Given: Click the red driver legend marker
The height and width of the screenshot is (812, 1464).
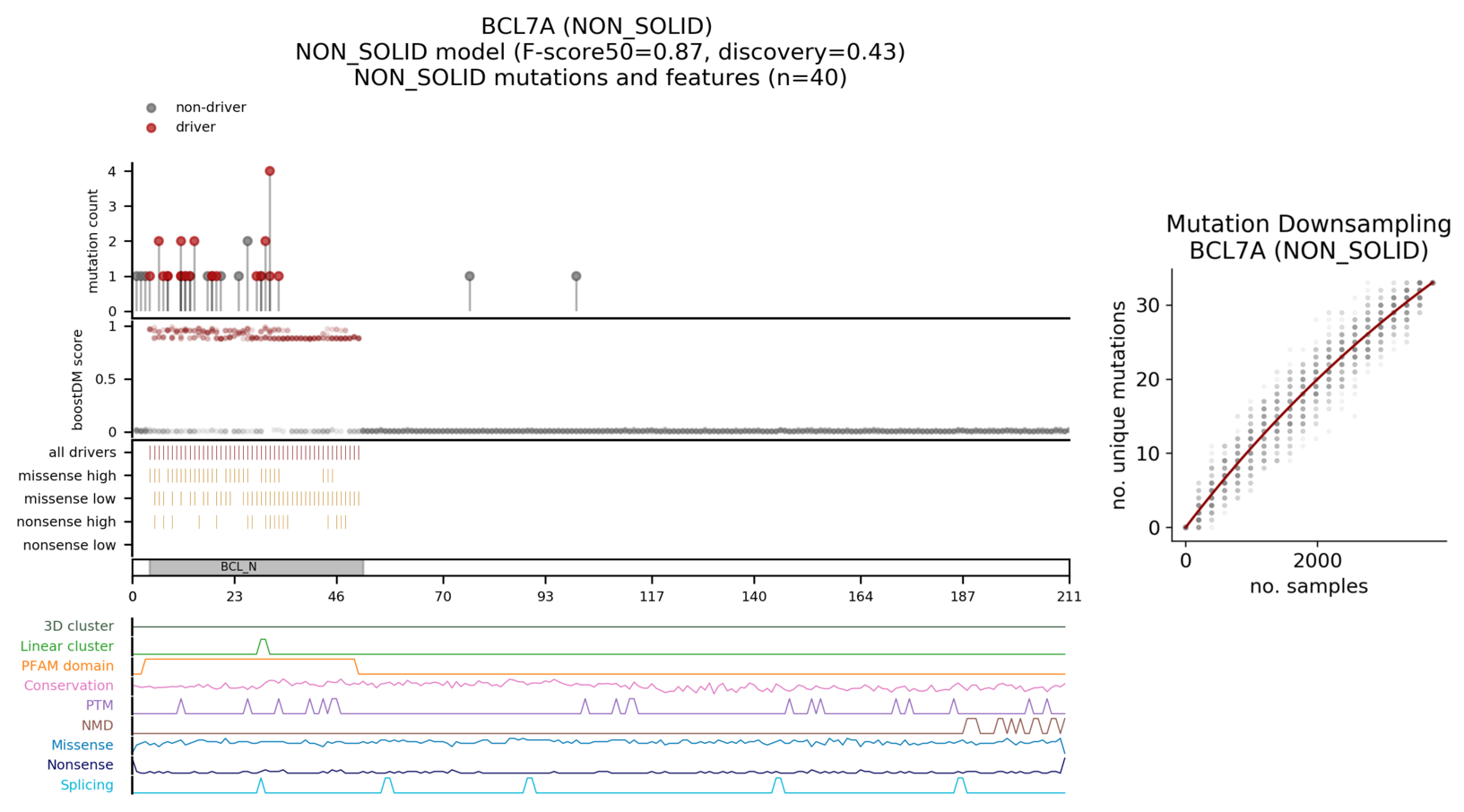Looking at the screenshot, I should 152,127.
